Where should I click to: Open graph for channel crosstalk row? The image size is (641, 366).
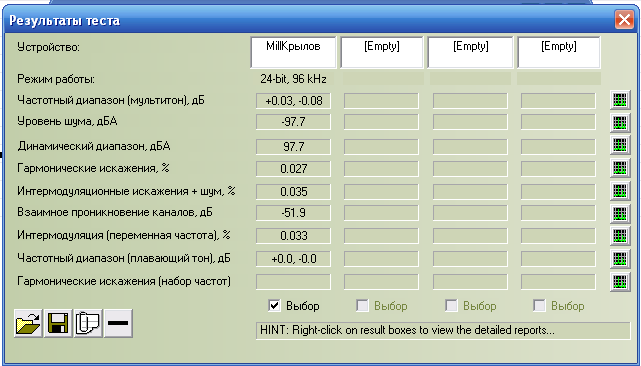click(620, 213)
